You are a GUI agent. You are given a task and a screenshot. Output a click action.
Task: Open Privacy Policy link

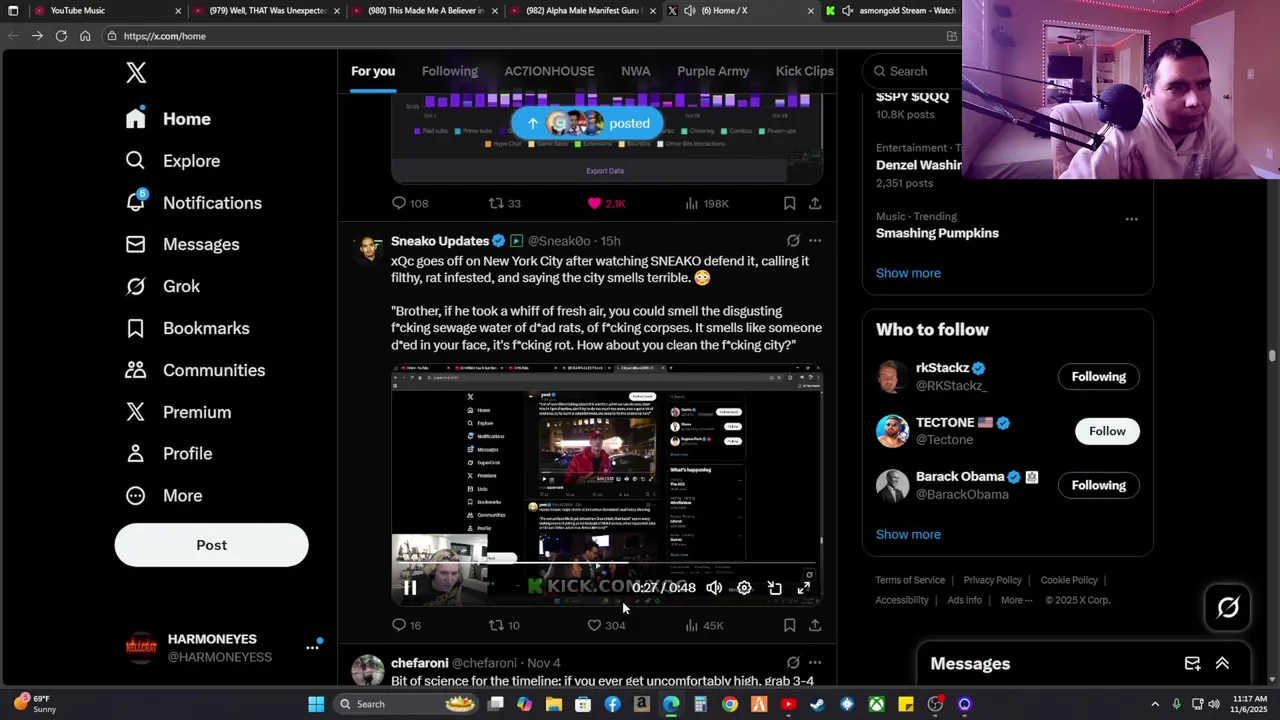(992, 580)
